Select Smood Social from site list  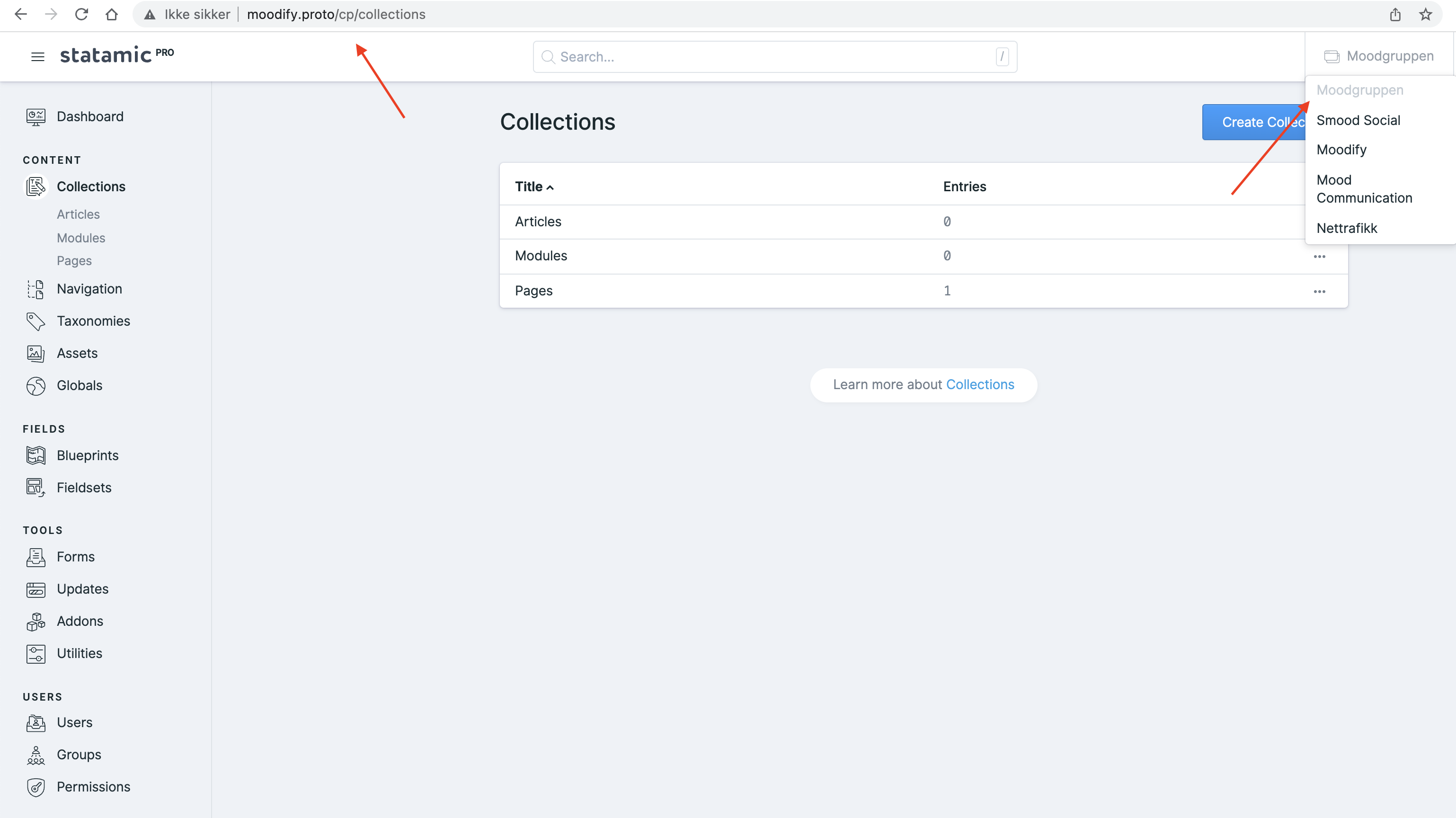(x=1358, y=120)
